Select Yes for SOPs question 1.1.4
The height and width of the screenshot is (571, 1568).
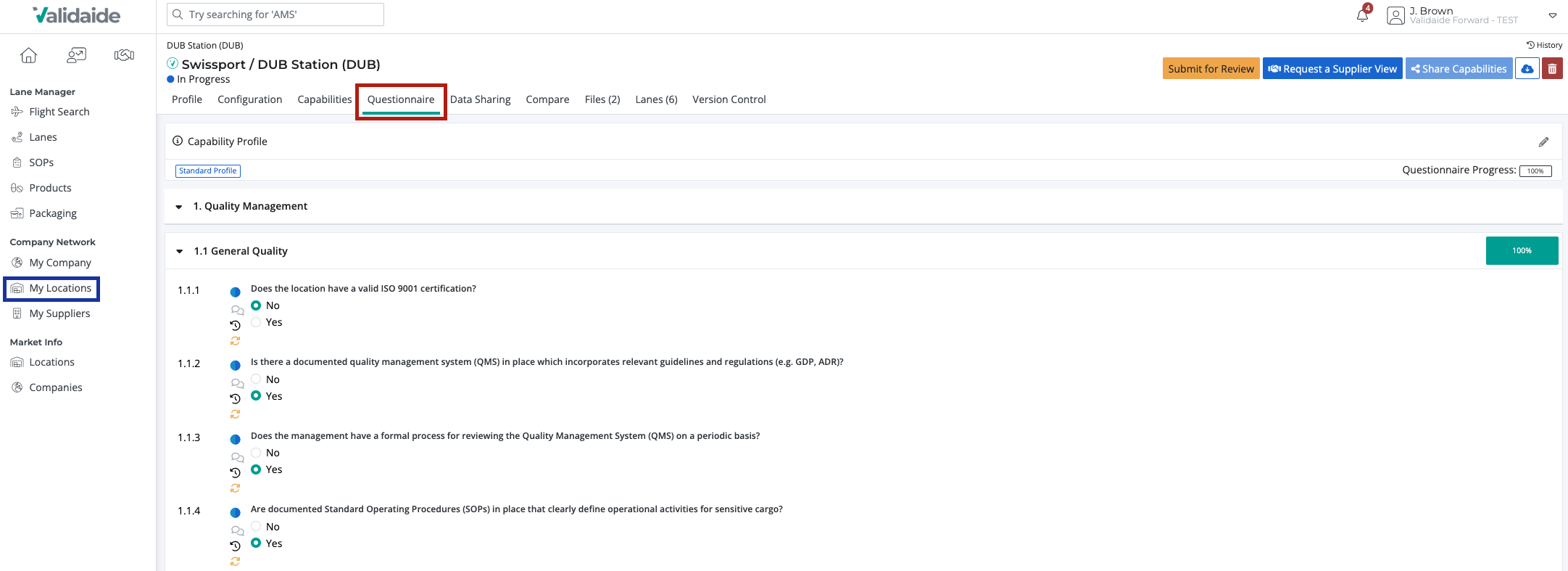(256, 543)
